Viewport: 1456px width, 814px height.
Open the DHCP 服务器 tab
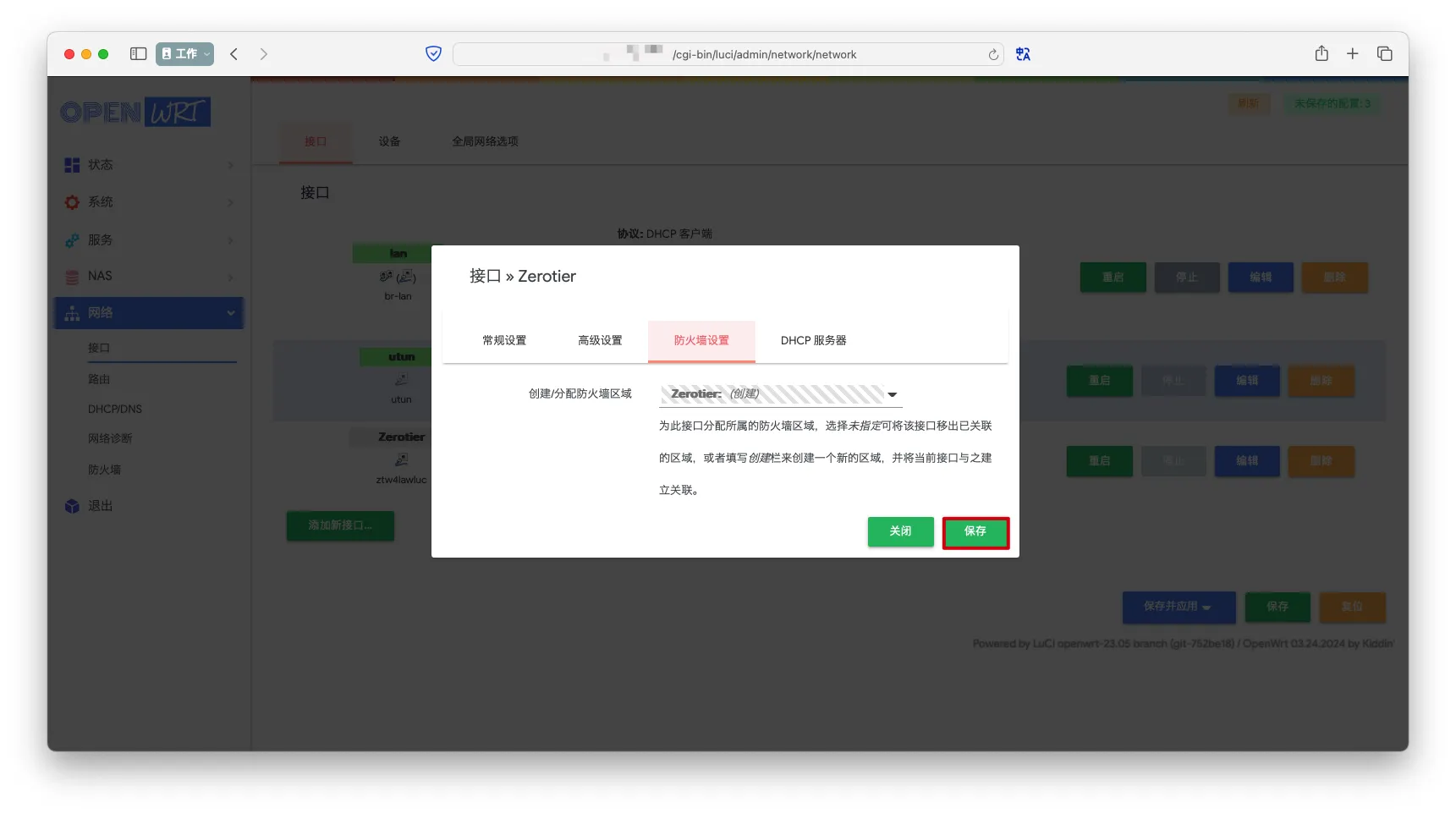813,341
